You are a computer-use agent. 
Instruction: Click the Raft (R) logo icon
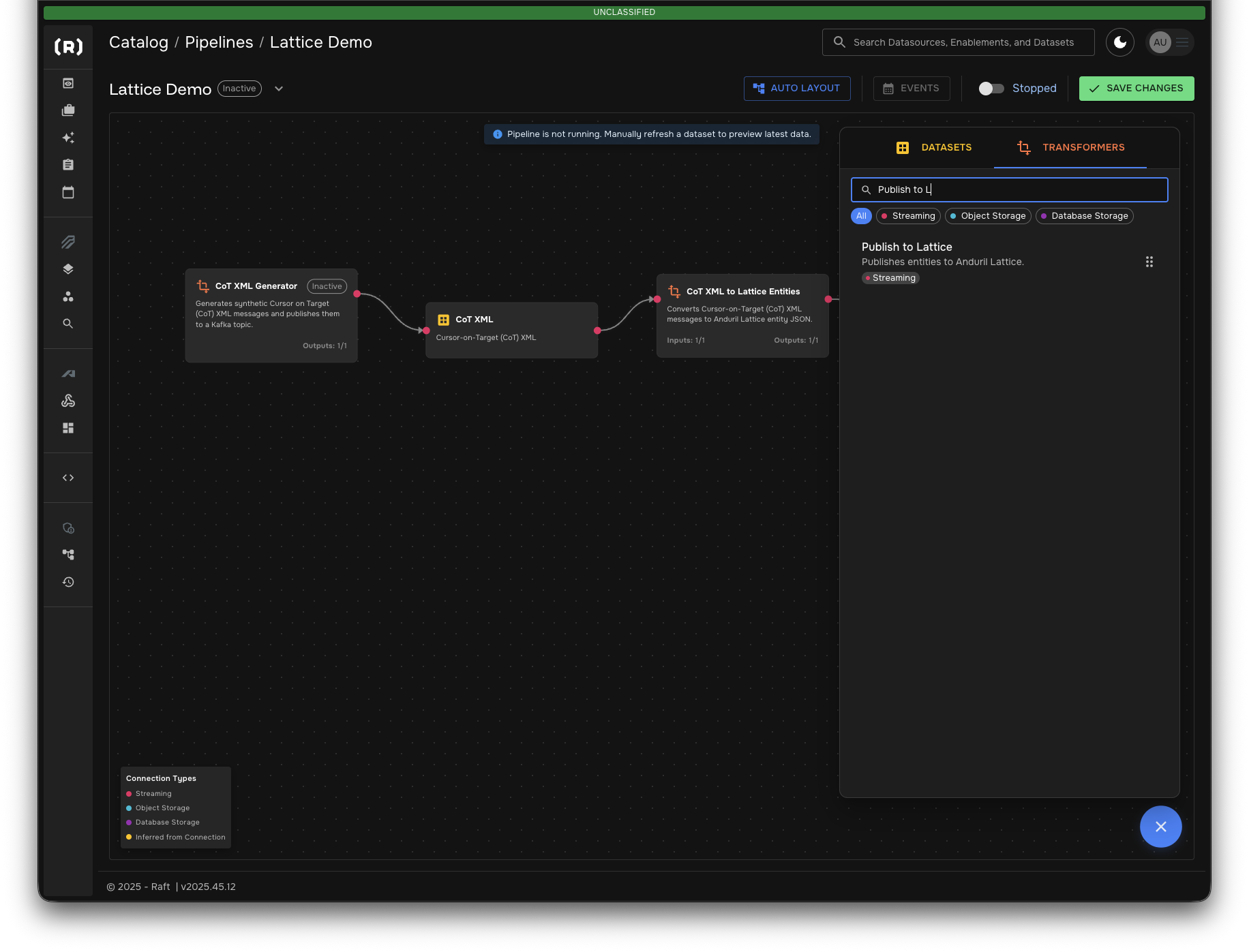[x=68, y=46]
